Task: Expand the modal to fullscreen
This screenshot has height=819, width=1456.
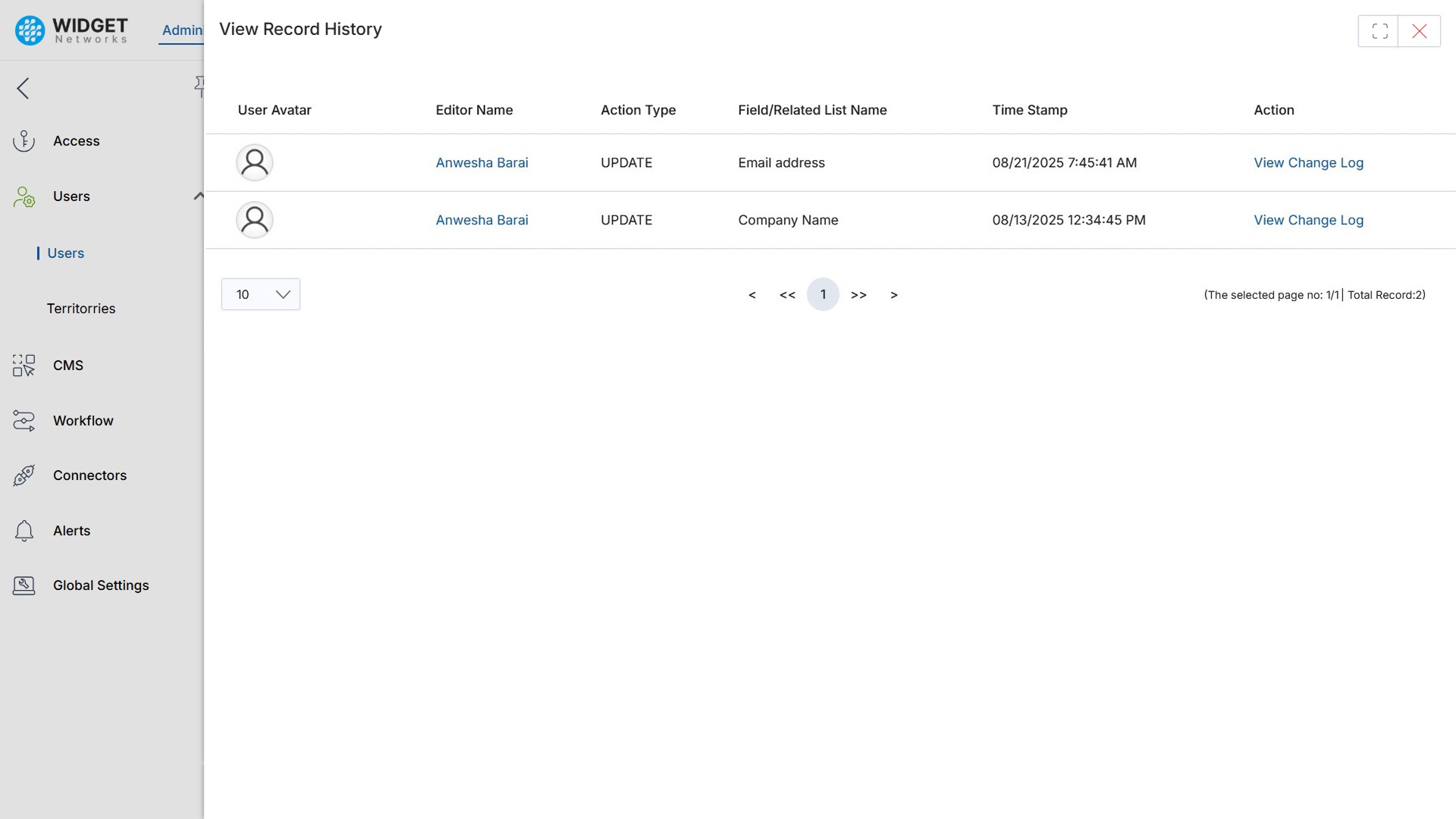Action: (1379, 31)
